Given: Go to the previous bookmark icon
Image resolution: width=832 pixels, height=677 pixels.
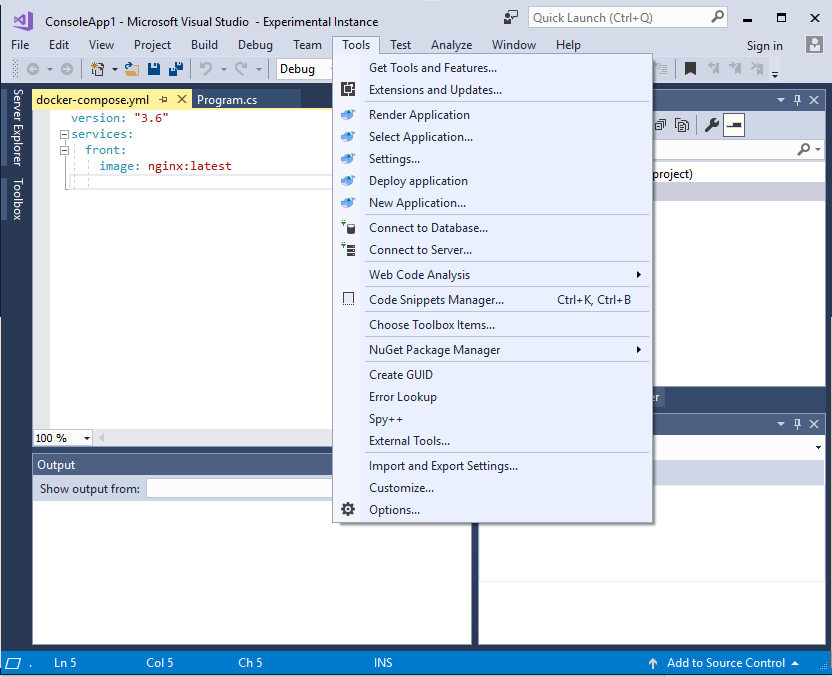Looking at the screenshot, I should click(x=714, y=68).
